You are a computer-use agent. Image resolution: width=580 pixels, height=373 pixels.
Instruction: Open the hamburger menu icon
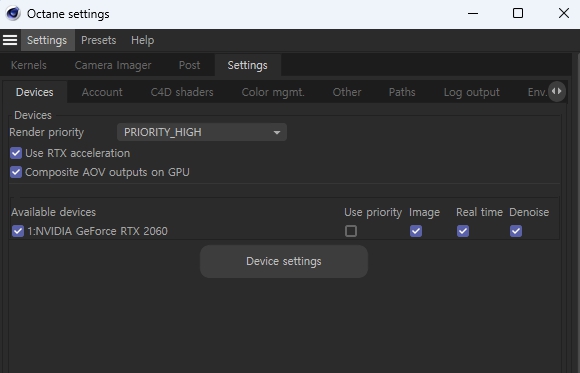[x=10, y=40]
